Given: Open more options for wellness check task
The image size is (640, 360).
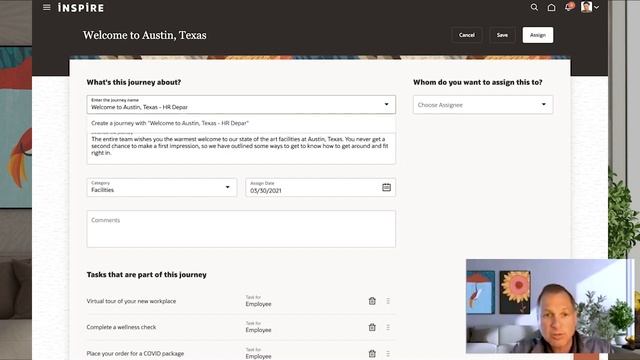Looking at the screenshot, I should click(x=388, y=327).
